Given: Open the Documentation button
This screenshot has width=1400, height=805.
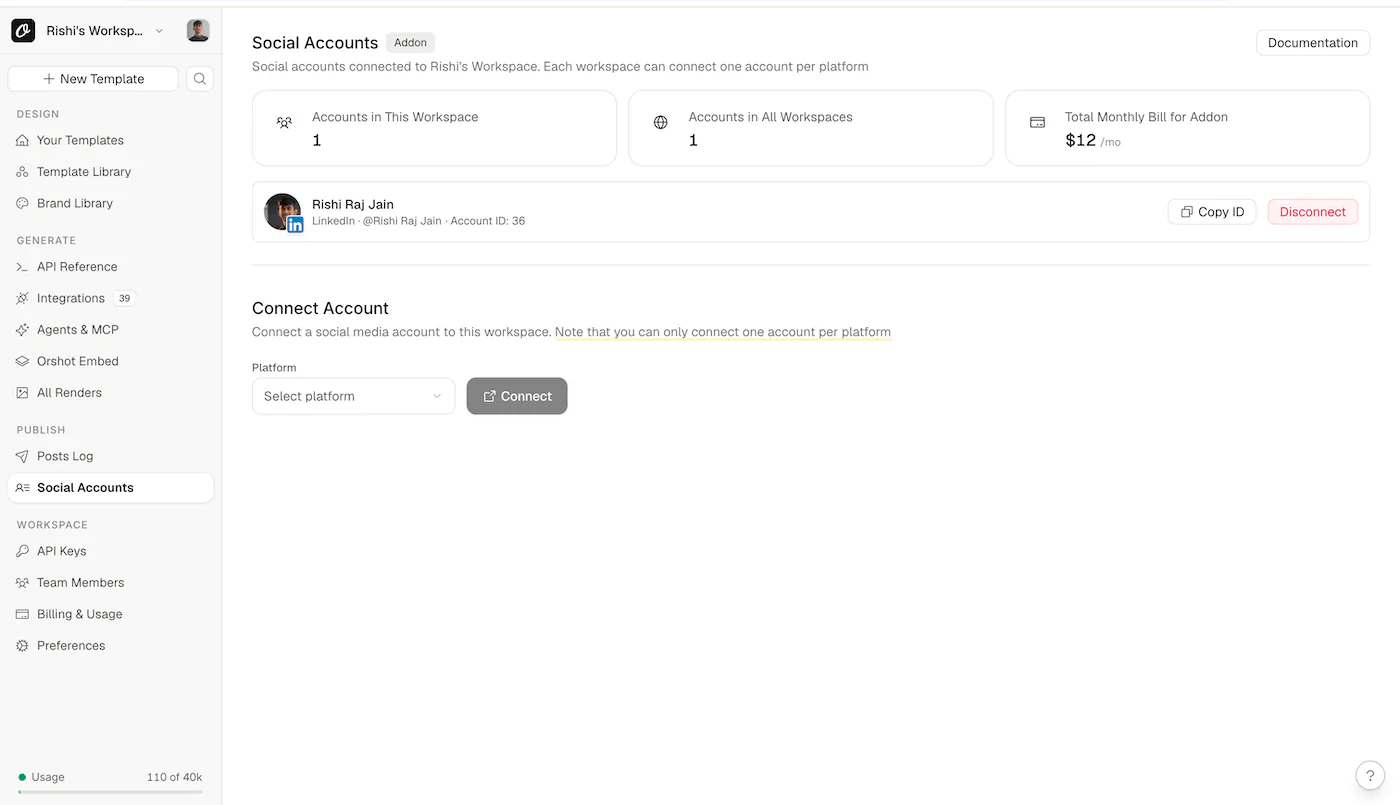Looking at the screenshot, I should [x=1313, y=43].
